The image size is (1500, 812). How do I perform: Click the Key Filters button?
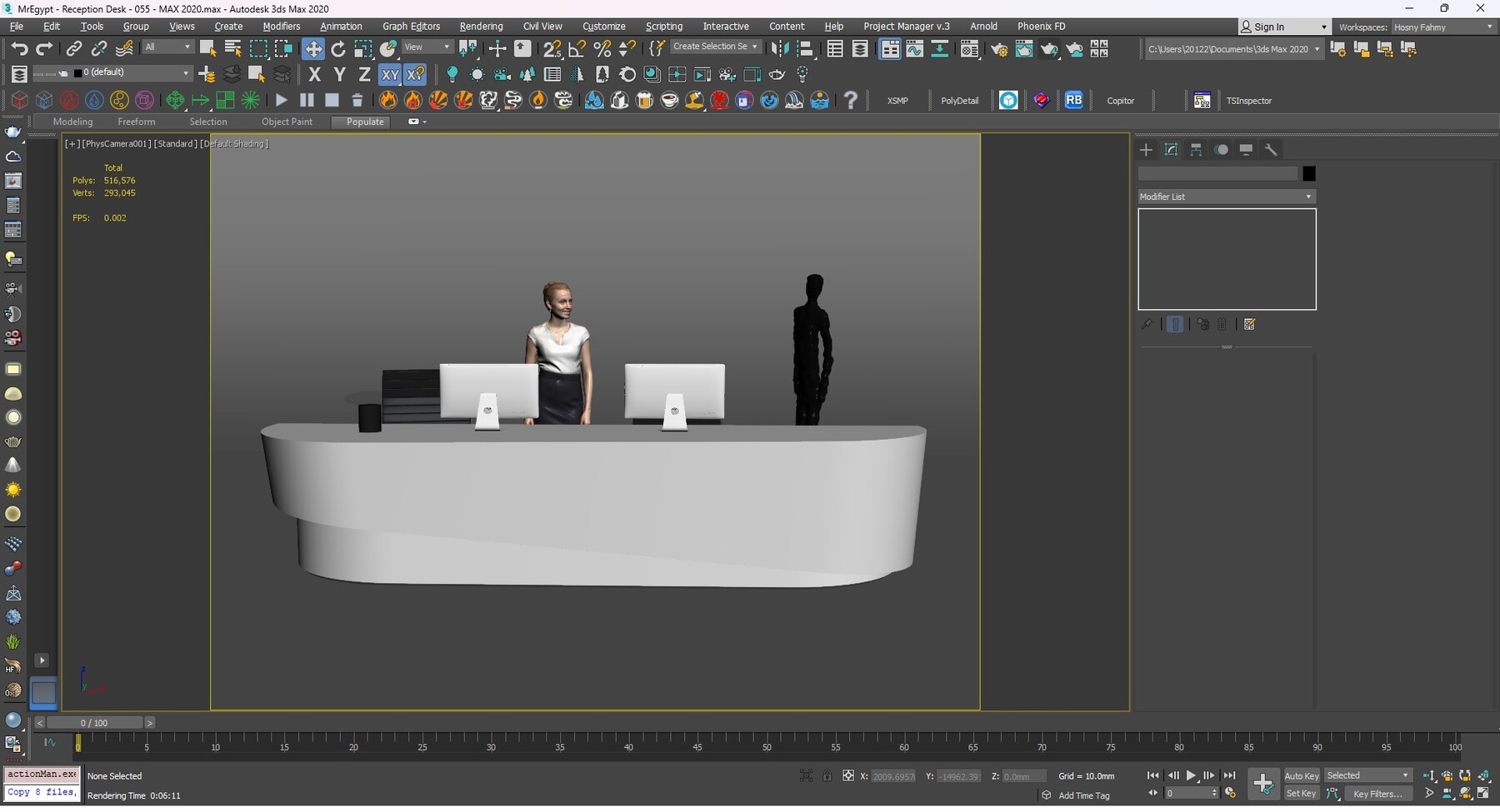pyautogui.click(x=1378, y=794)
